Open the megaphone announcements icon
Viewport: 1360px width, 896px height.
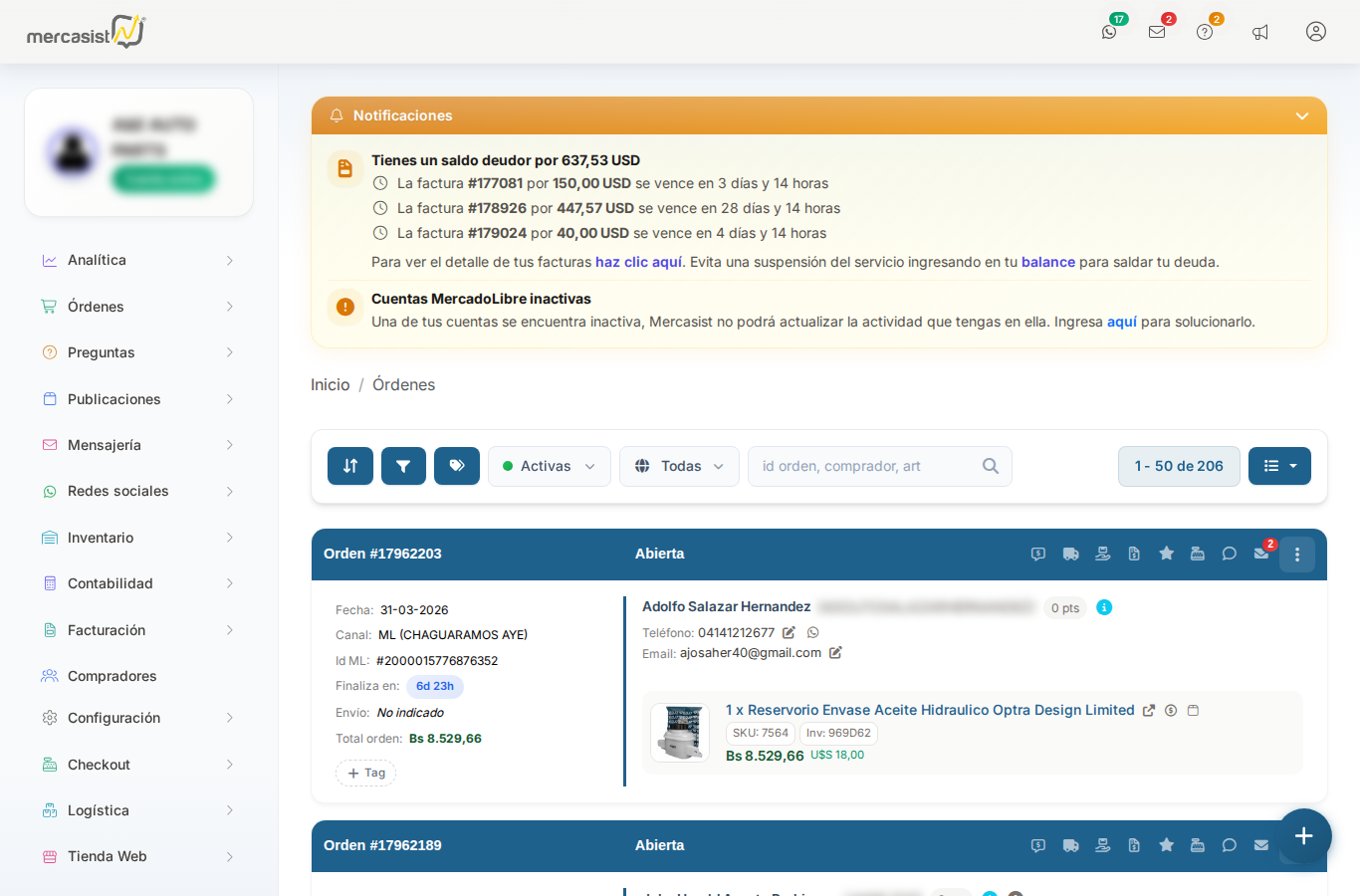(x=1260, y=32)
